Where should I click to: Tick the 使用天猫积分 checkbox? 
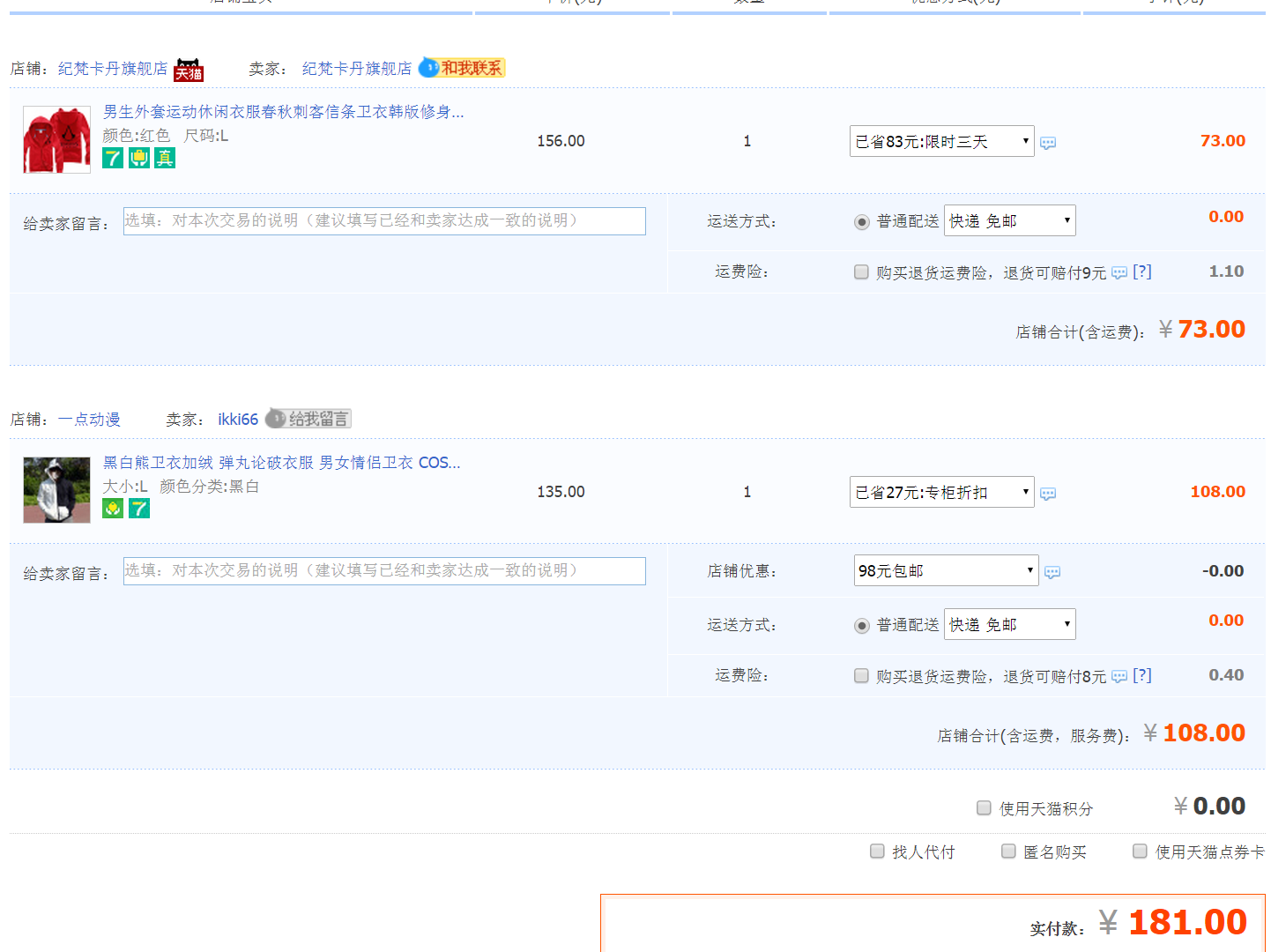click(984, 808)
